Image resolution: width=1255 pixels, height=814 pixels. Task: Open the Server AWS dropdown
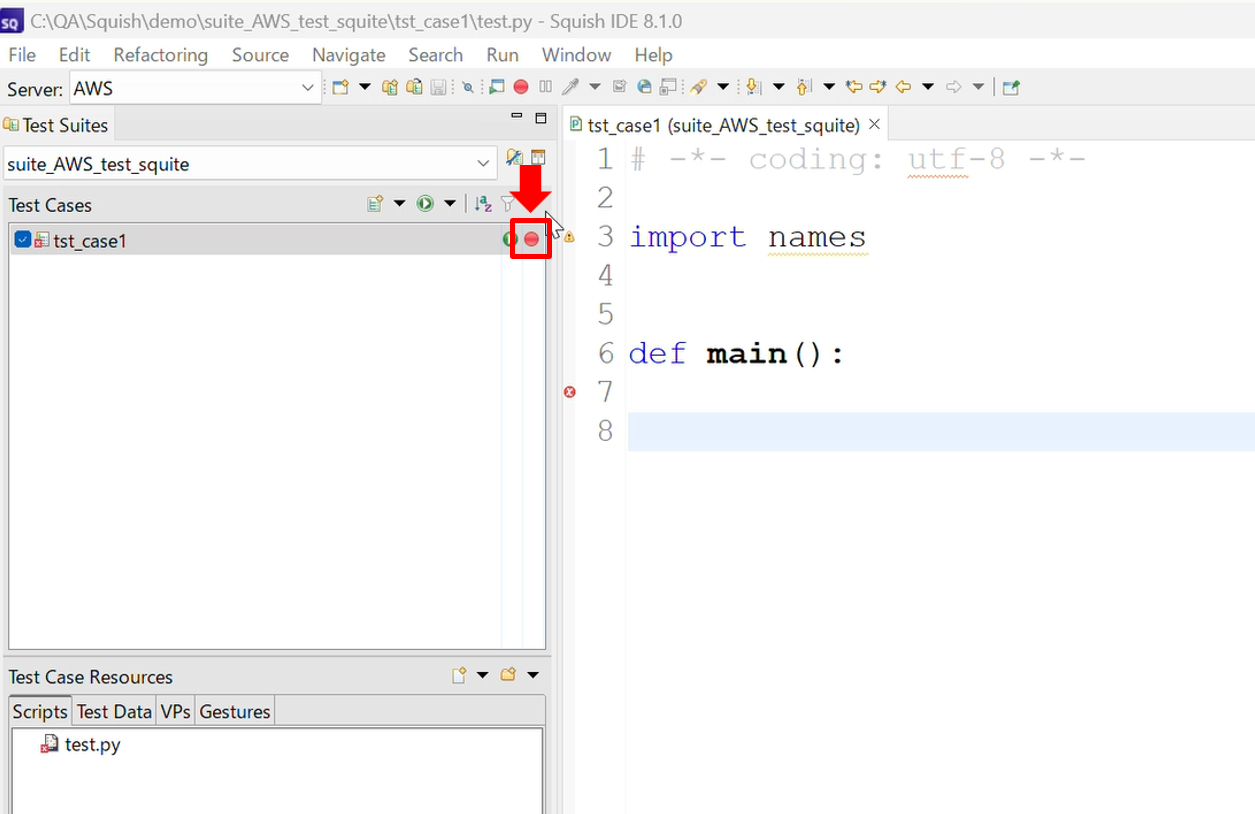click(x=307, y=88)
